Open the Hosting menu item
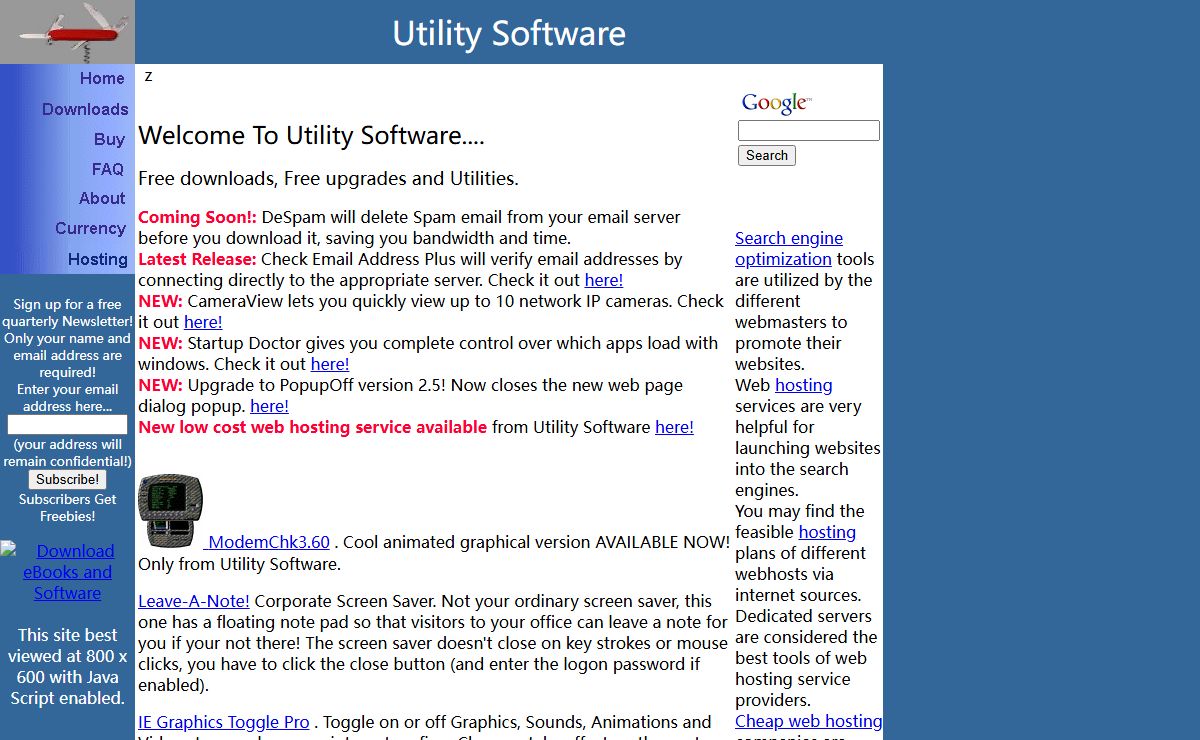Viewport: 1200px width, 740px height. point(98,259)
